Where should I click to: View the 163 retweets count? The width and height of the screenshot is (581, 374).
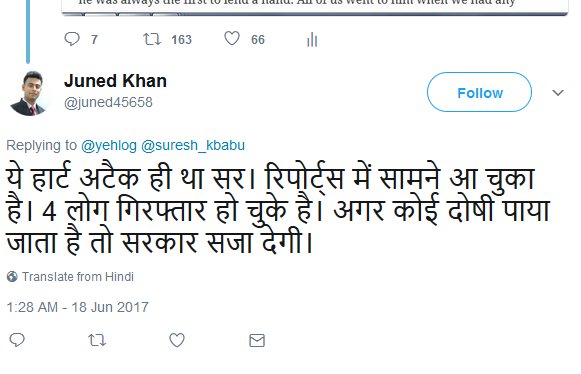[x=181, y=40]
